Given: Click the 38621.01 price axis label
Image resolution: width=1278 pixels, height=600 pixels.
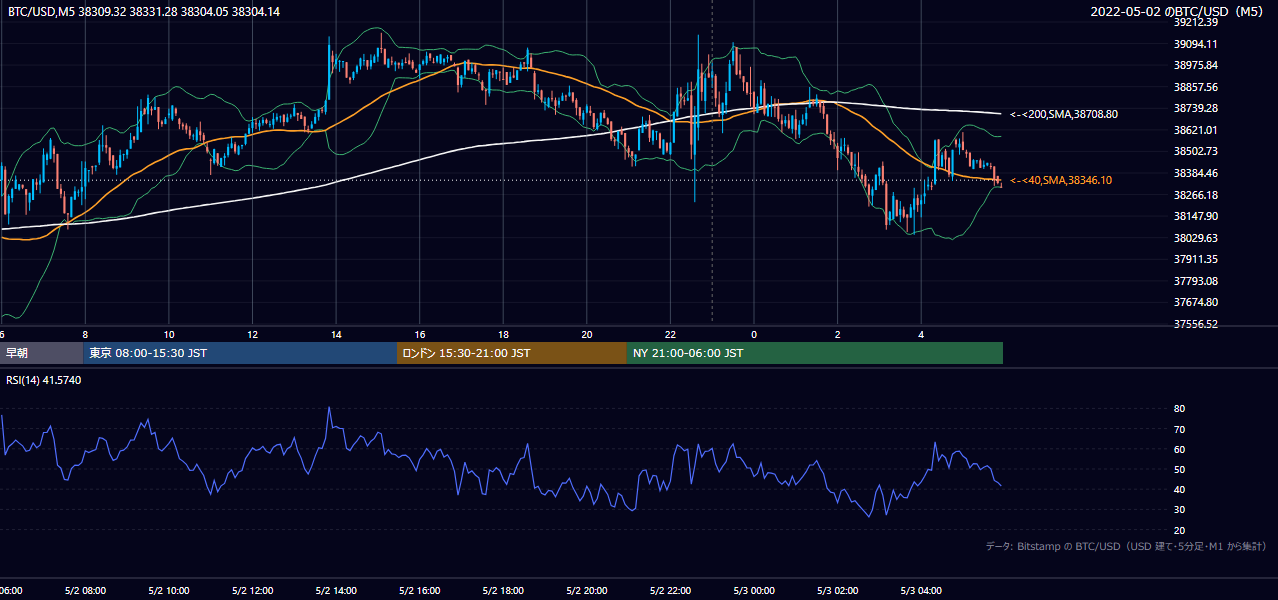Looking at the screenshot, I should click(1196, 130).
